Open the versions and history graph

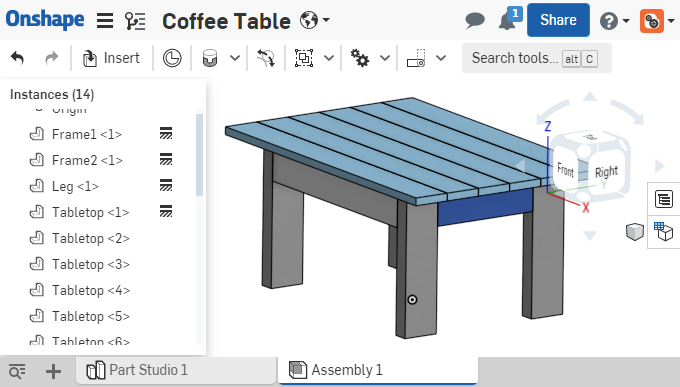(x=135, y=20)
